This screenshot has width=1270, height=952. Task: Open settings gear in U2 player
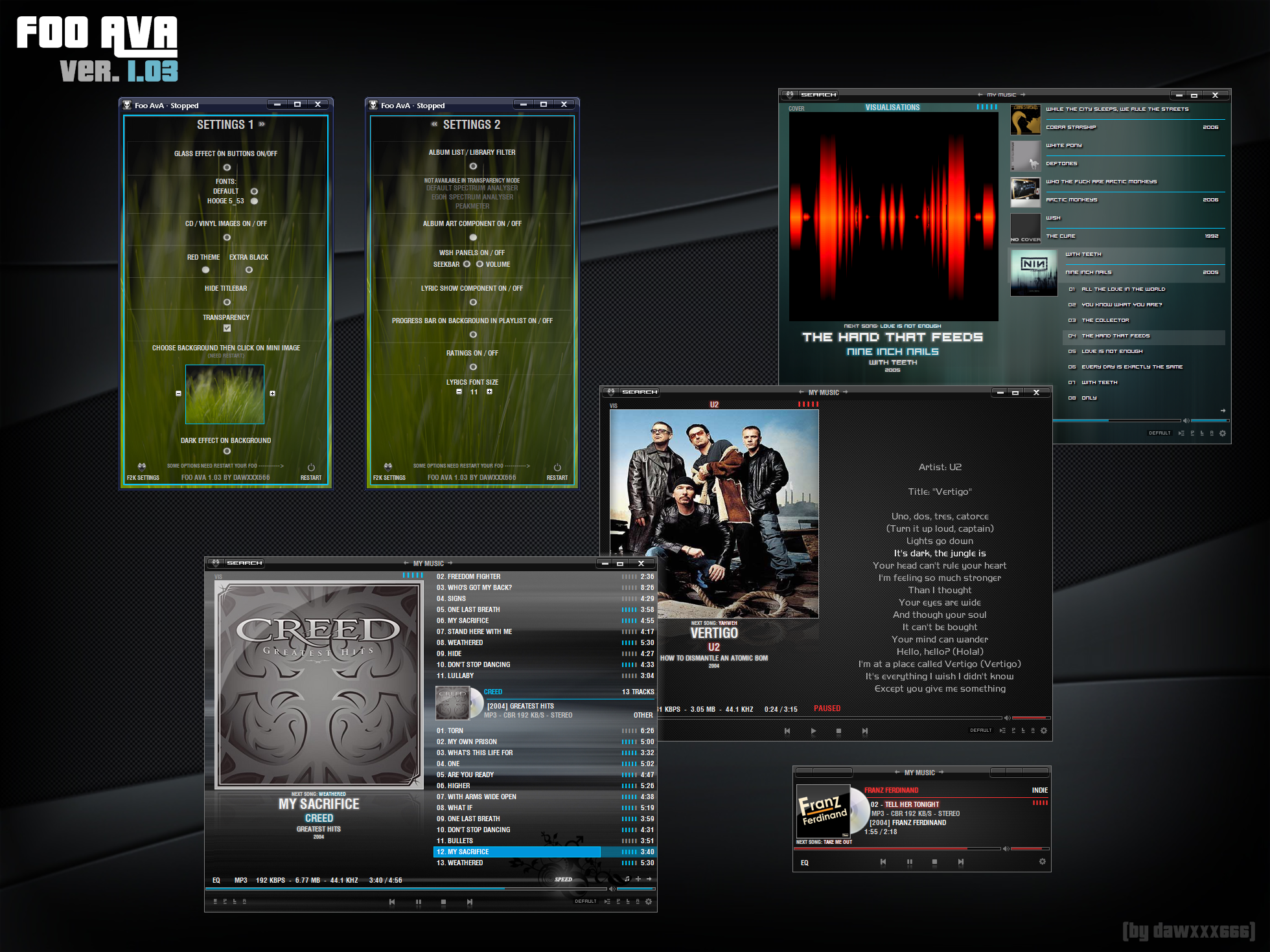(x=1044, y=731)
